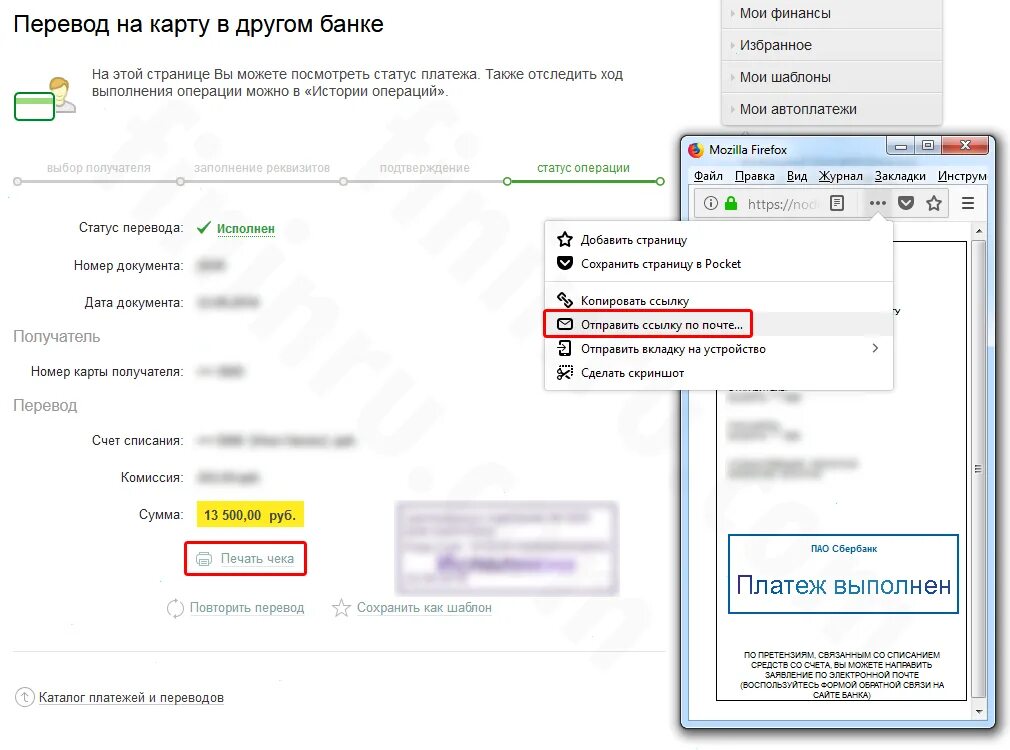This screenshot has width=1010, height=750.
Task: Select Копировать ссылку menu entry
Action: coord(718,301)
